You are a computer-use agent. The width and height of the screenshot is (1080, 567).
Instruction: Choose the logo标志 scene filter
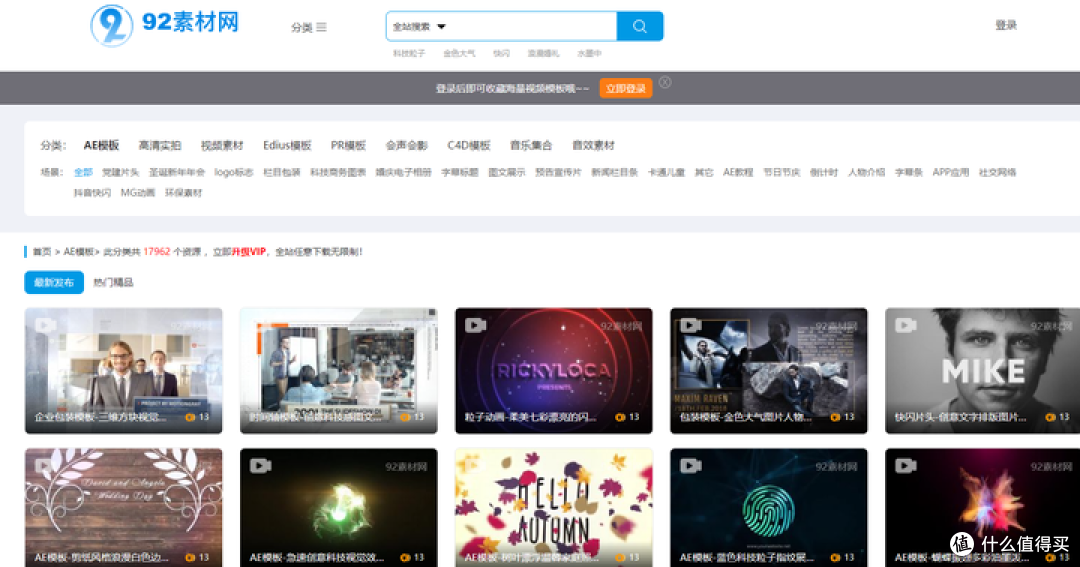click(233, 172)
